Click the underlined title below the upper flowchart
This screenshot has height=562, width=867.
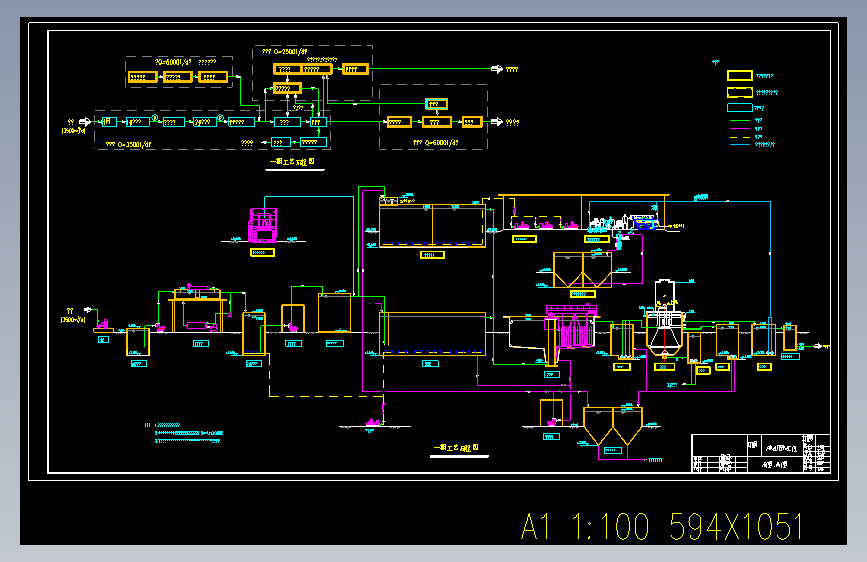[x=293, y=162]
